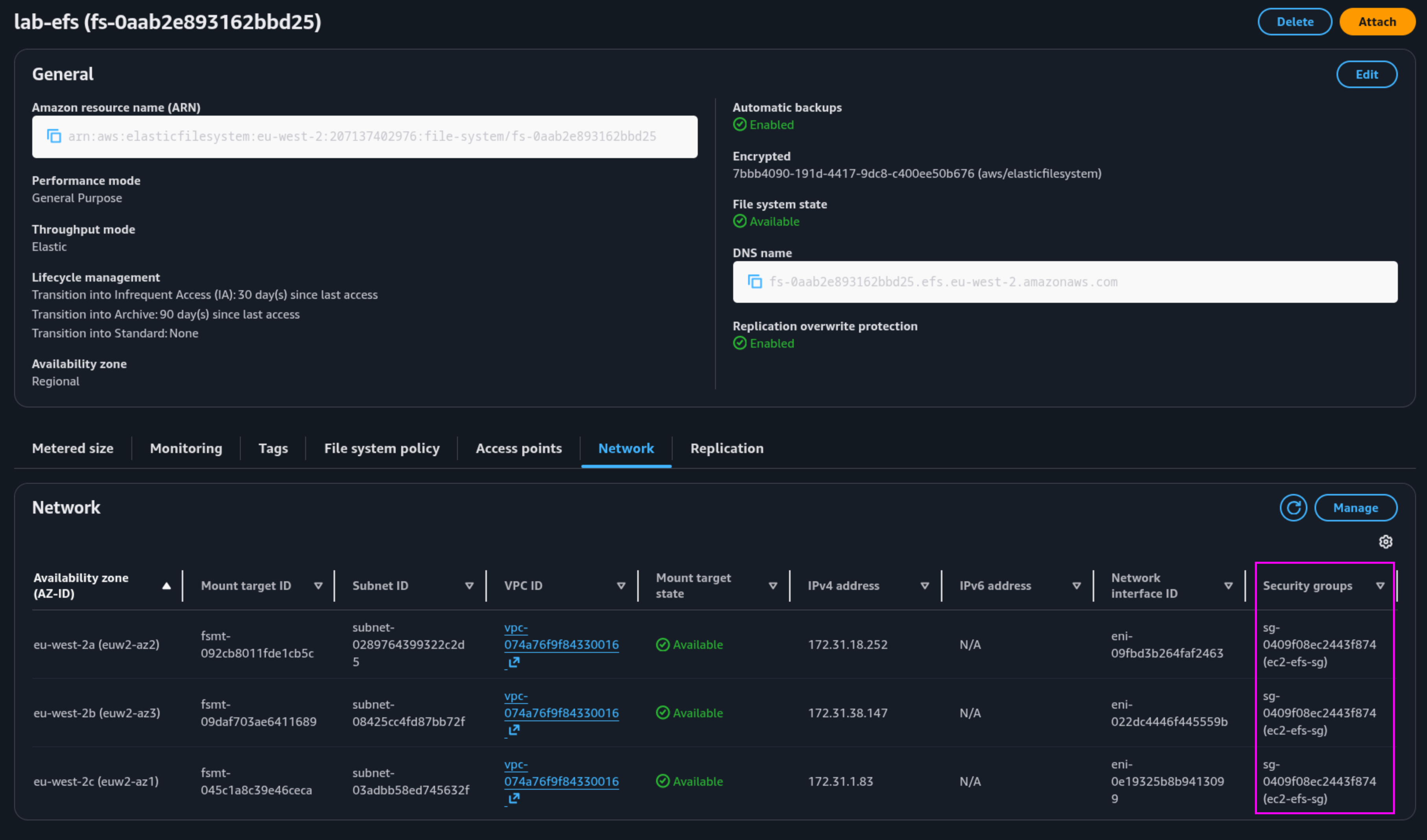Switch to the Metered size tab
The height and width of the screenshot is (840, 1427).
[72, 448]
